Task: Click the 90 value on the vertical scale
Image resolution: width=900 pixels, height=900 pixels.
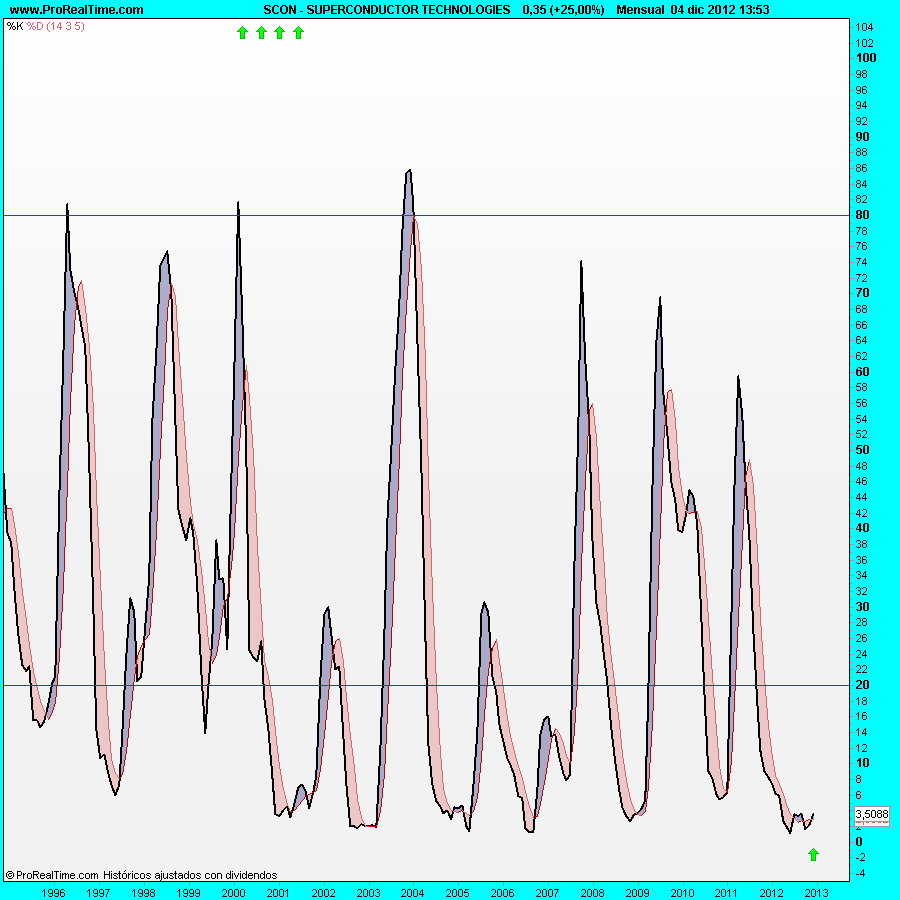Action: [862, 137]
